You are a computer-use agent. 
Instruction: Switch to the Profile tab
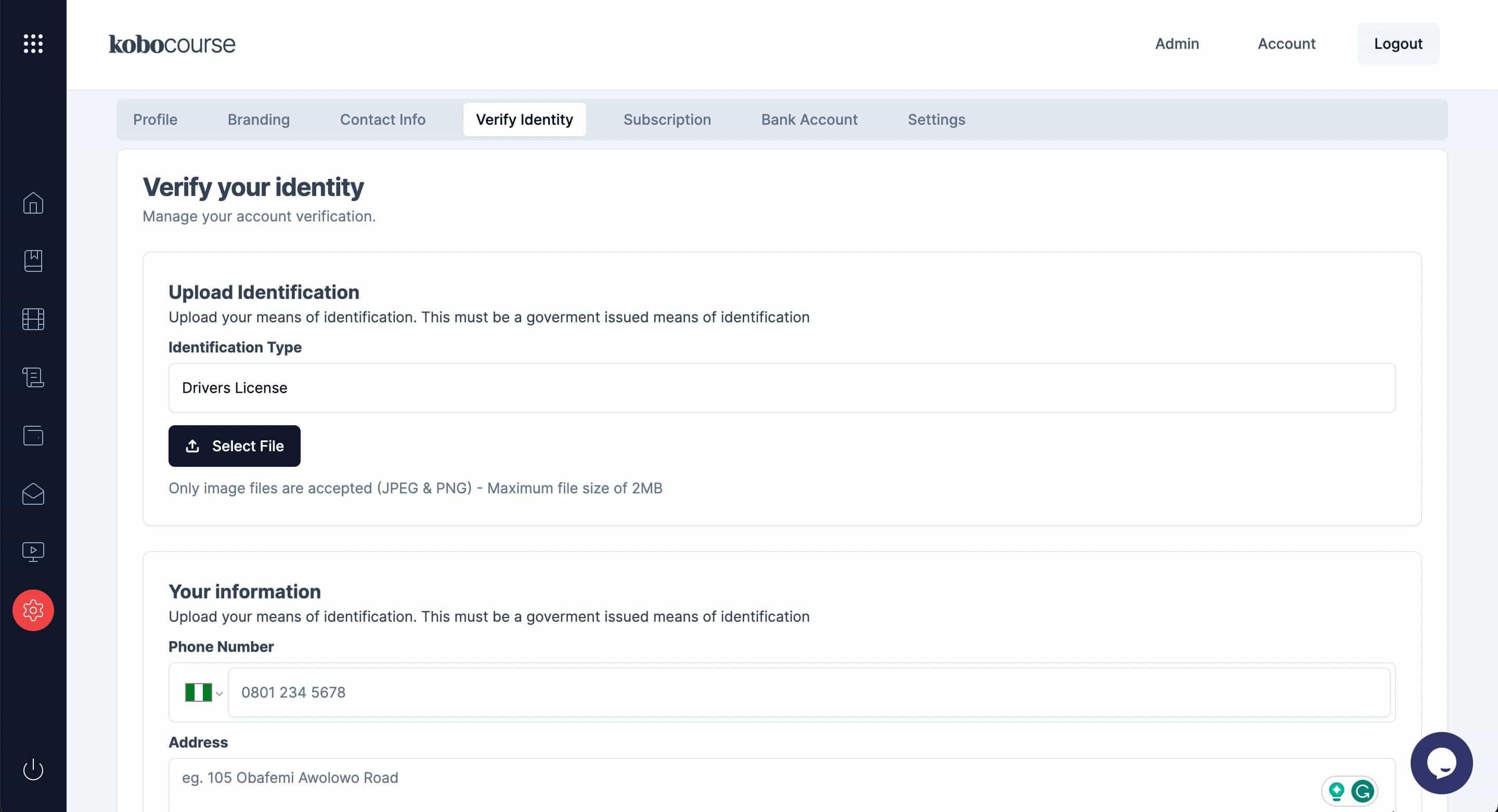[x=156, y=120]
